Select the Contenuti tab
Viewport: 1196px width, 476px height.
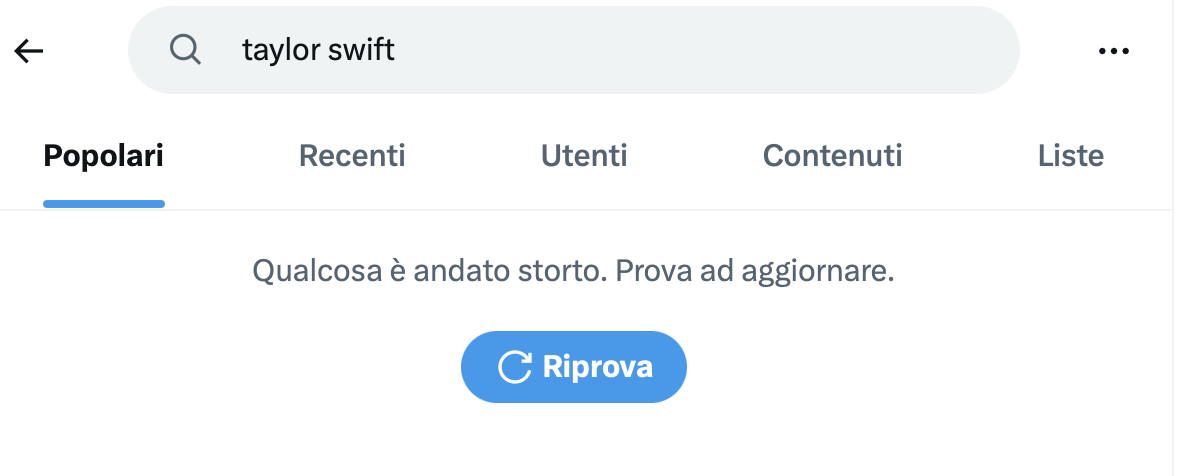click(x=832, y=156)
